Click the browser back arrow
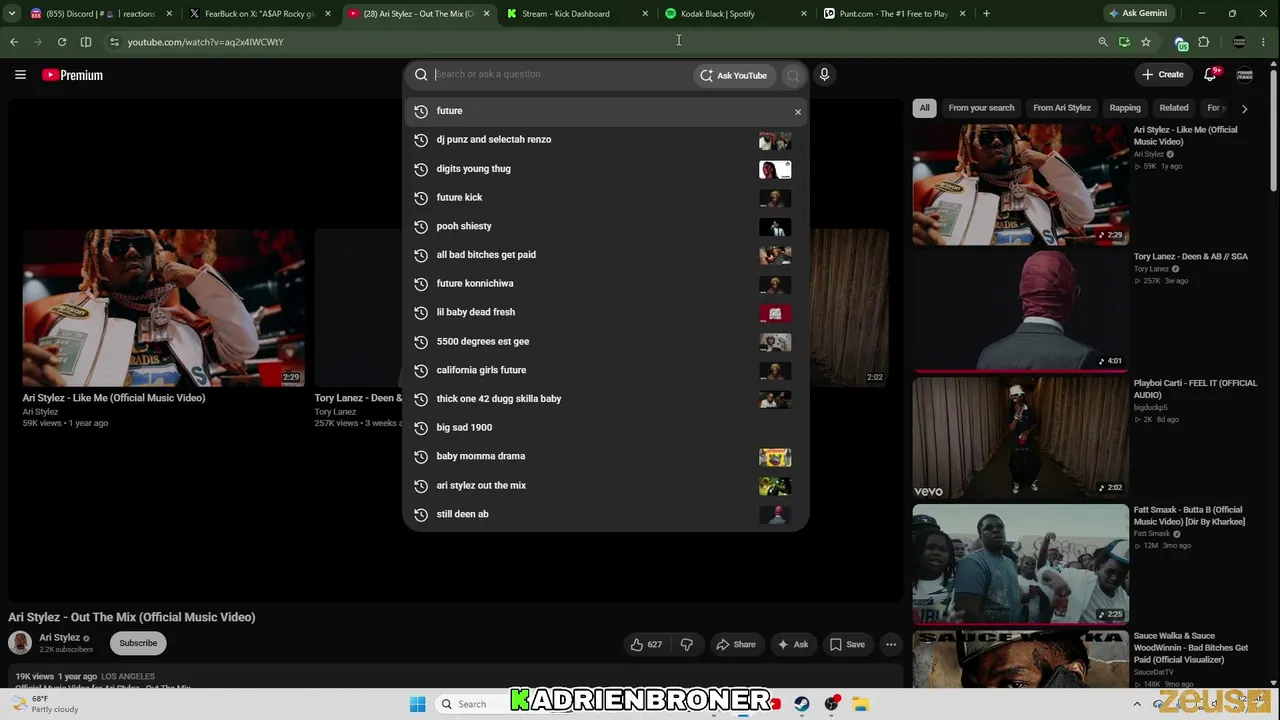 [x=14, y=42]
